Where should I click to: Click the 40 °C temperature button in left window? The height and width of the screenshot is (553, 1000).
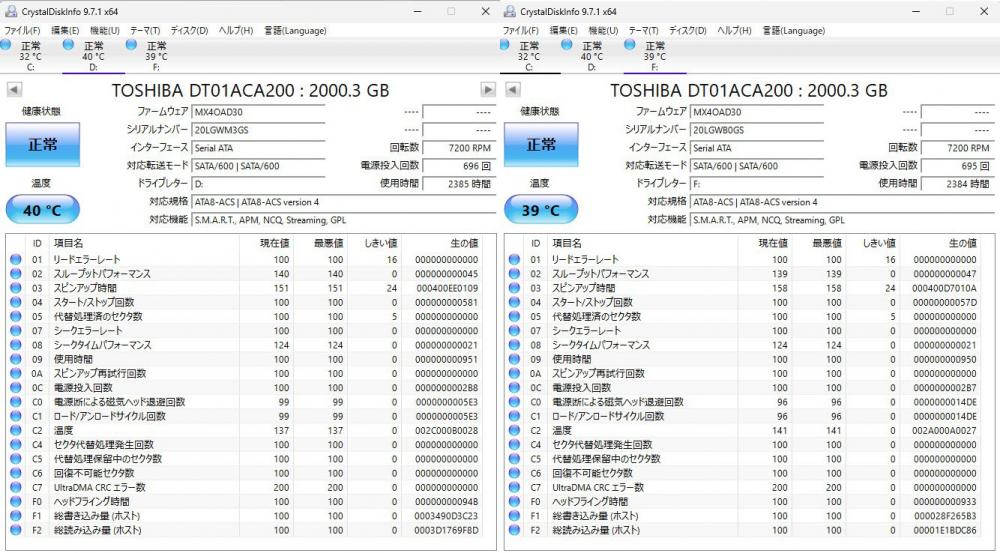point(43,210)
